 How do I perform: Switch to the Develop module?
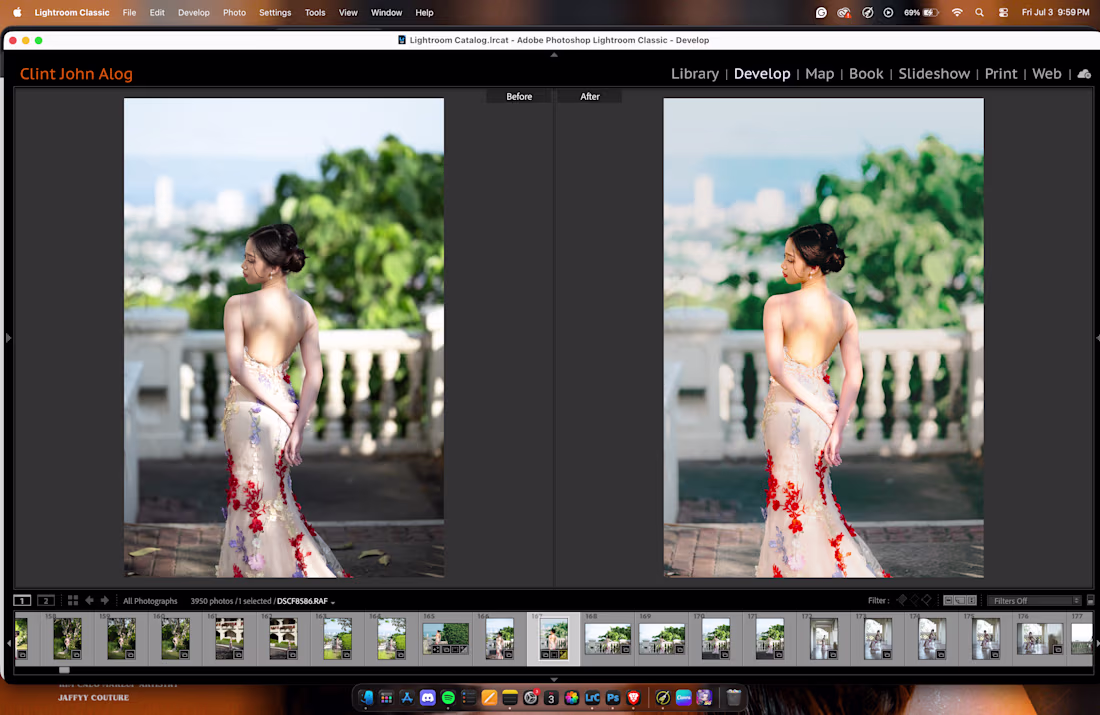[762, 74]
